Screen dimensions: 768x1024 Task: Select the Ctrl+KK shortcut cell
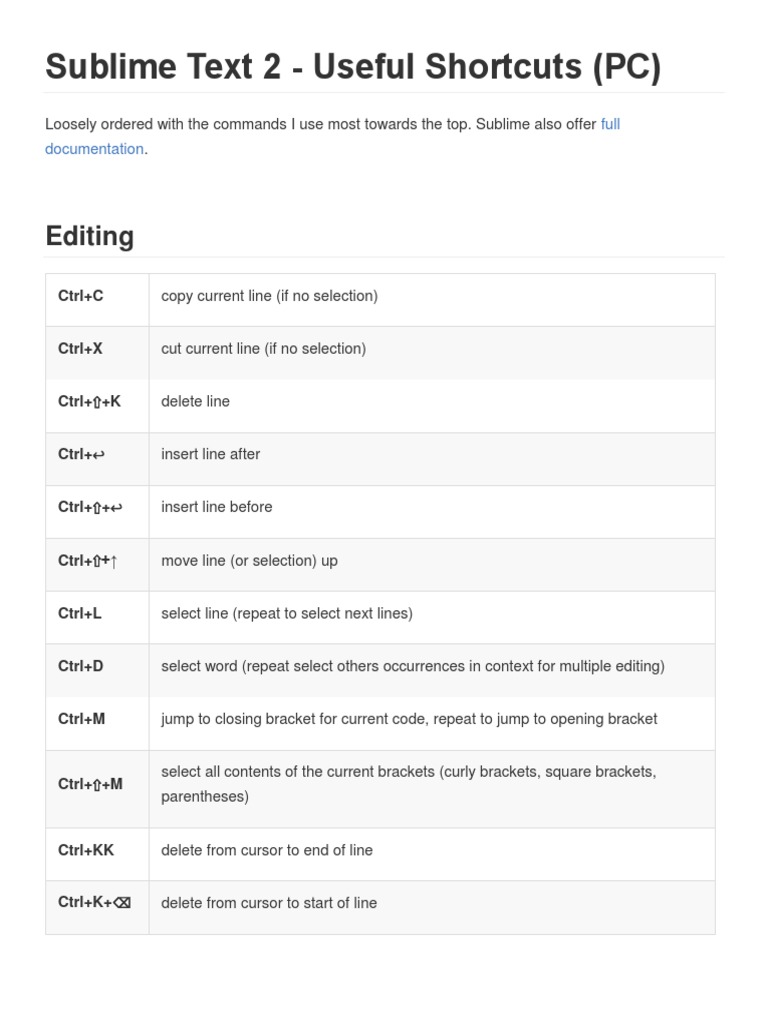[x=86, y=850]
